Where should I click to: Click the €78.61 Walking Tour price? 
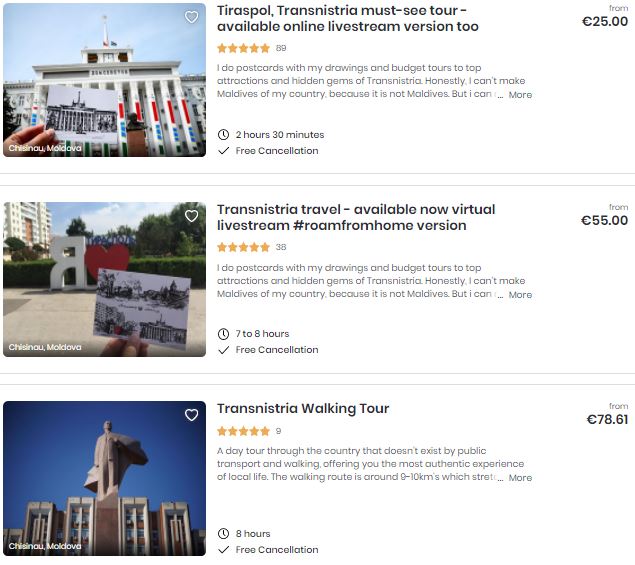click(607, 419)
